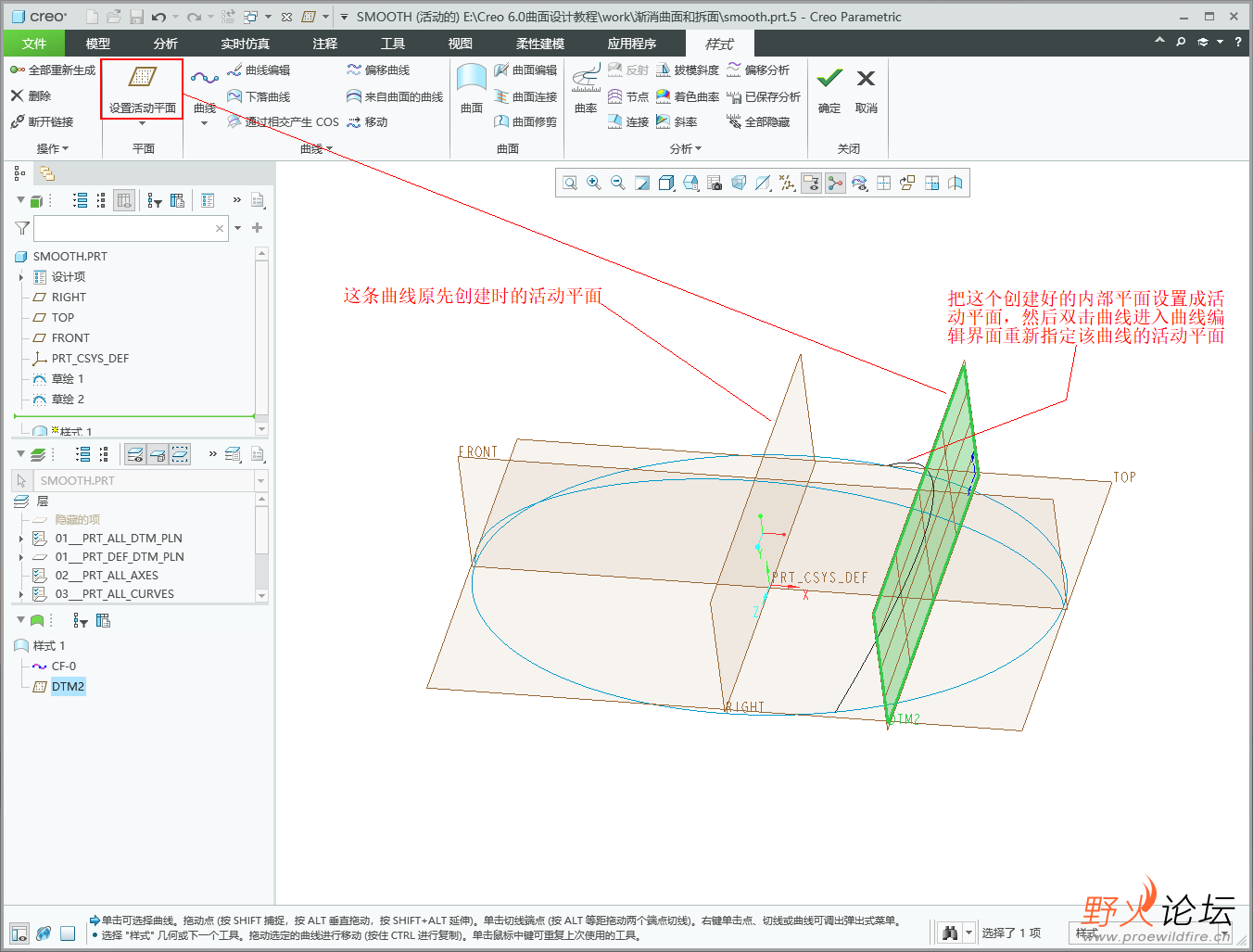Image resolution: width=1253 pixels, height=952 pixels.
Task: Open the SMOOTH.PRT layer model dropdown
Action: tap(260, 481)
